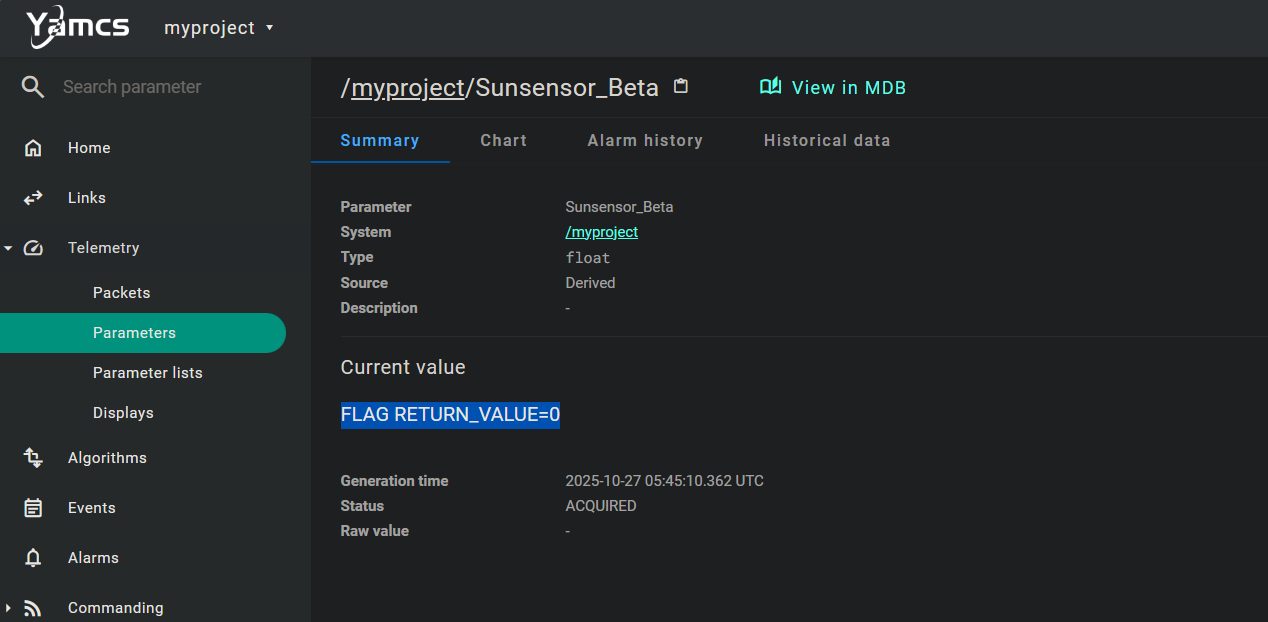Image resolution: width=1268 pixels, height=622 pixels.
Task: Open the Historical data tab
Action: coord(827,141)
